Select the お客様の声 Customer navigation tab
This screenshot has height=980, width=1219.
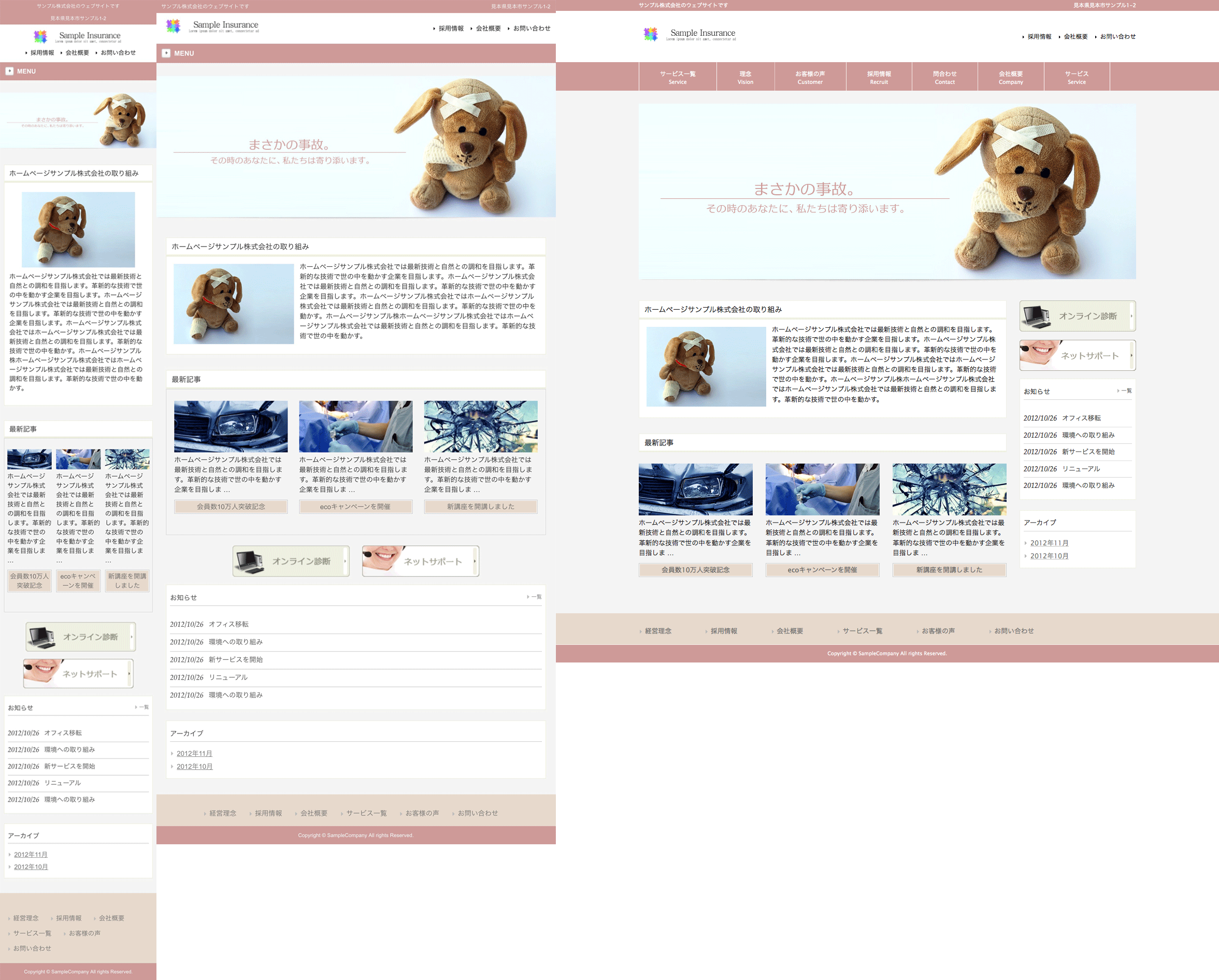click(810, 77)
